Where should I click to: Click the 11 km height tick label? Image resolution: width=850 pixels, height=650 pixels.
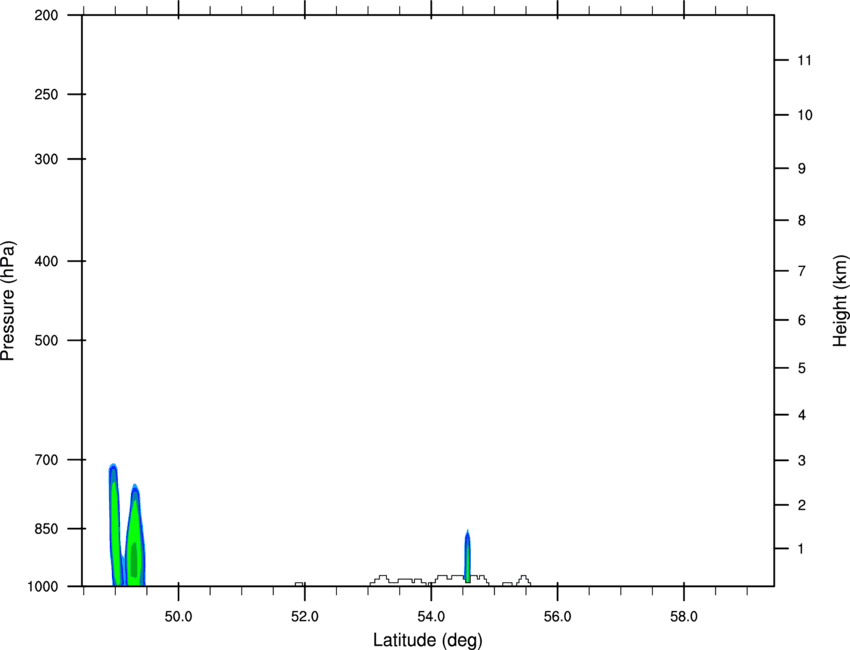pyautogui.click(x=803, y=61)
